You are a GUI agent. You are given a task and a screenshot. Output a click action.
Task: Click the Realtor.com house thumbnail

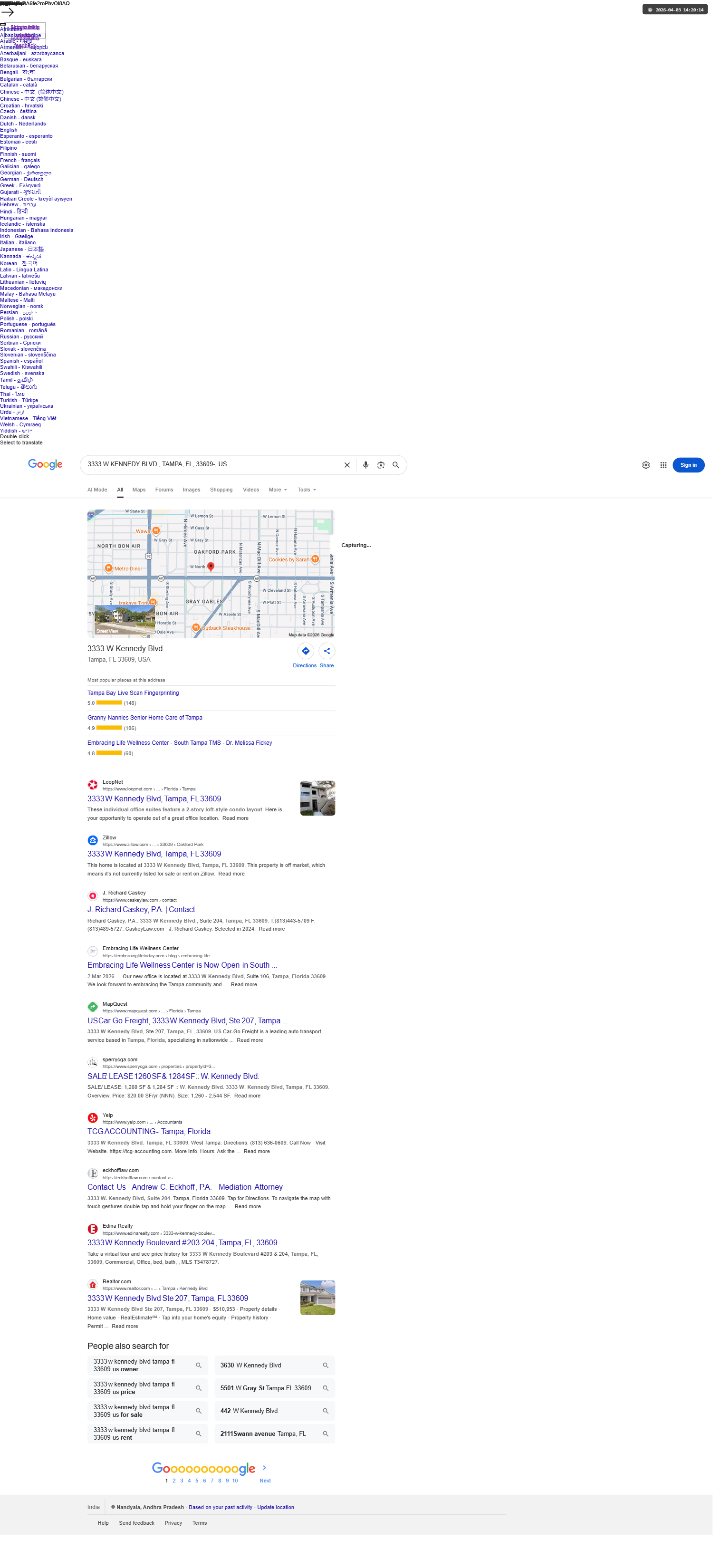point(317,1298)
